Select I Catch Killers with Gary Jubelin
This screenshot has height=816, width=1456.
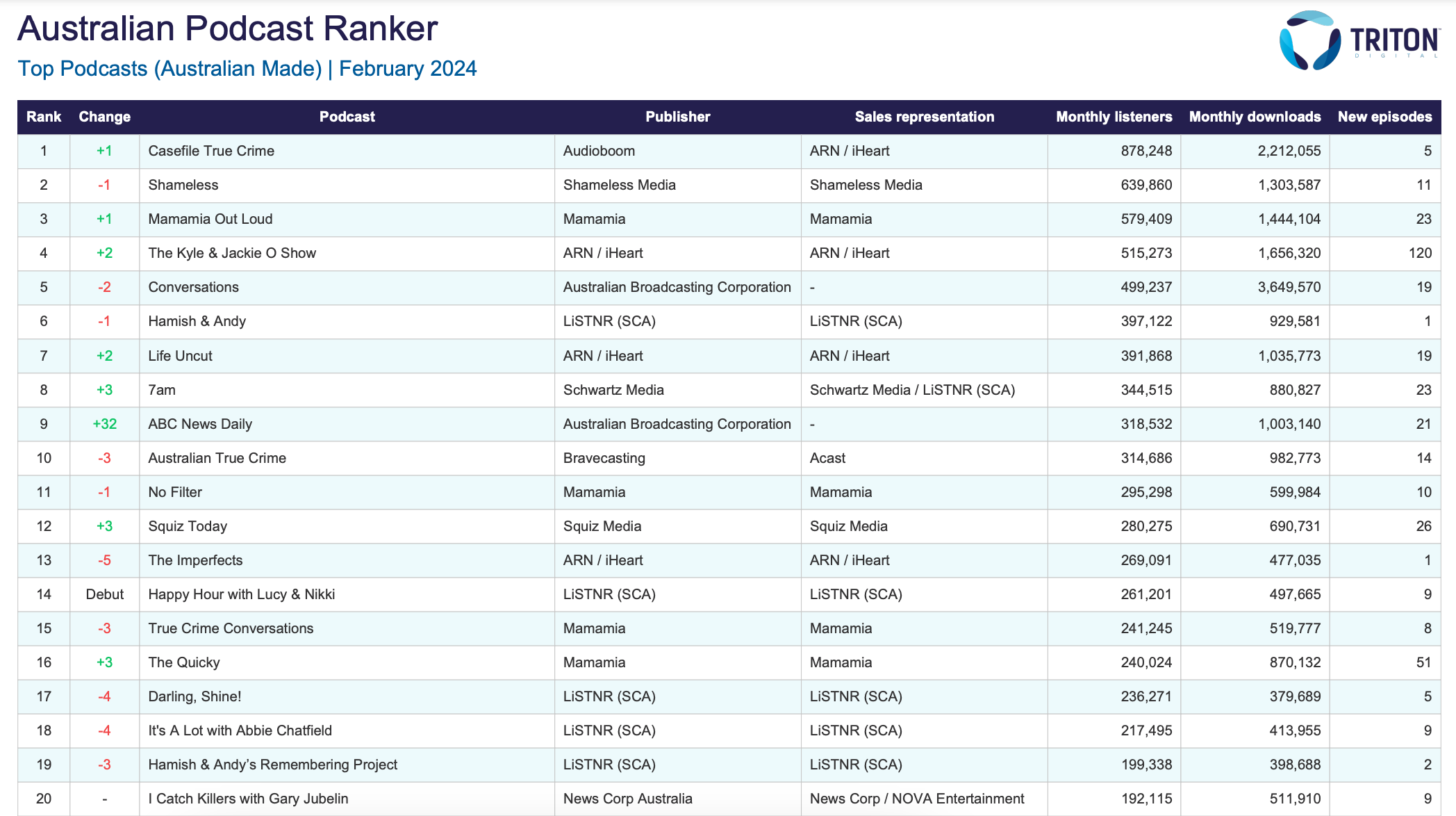(248, 799)
